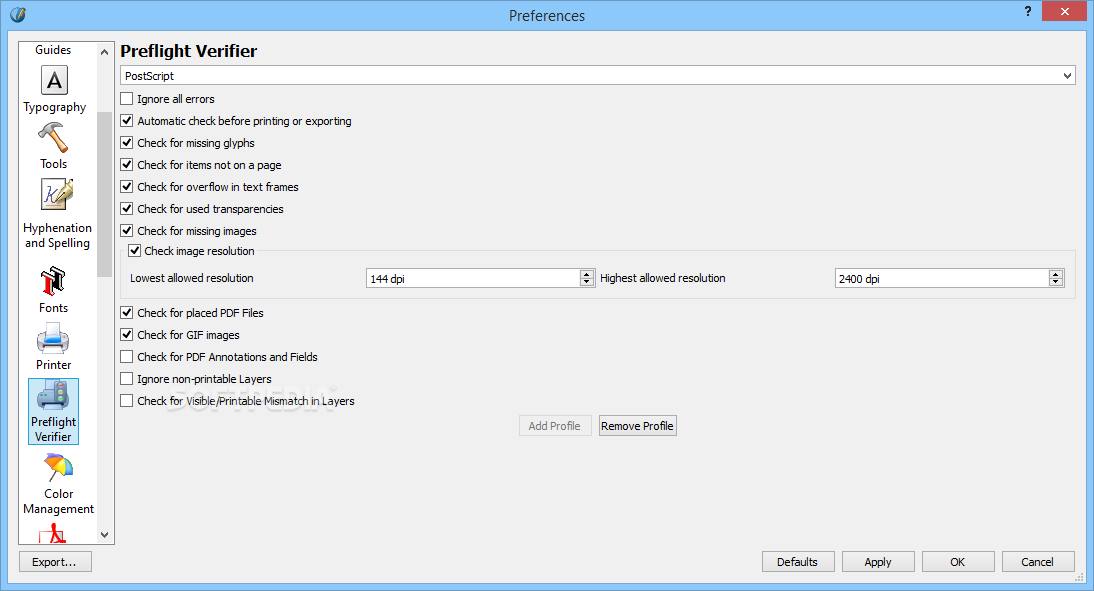Toggle Automatic check before printing or exporting
This screenshot has height=591, width=1094.
click(x=126, y=121)
